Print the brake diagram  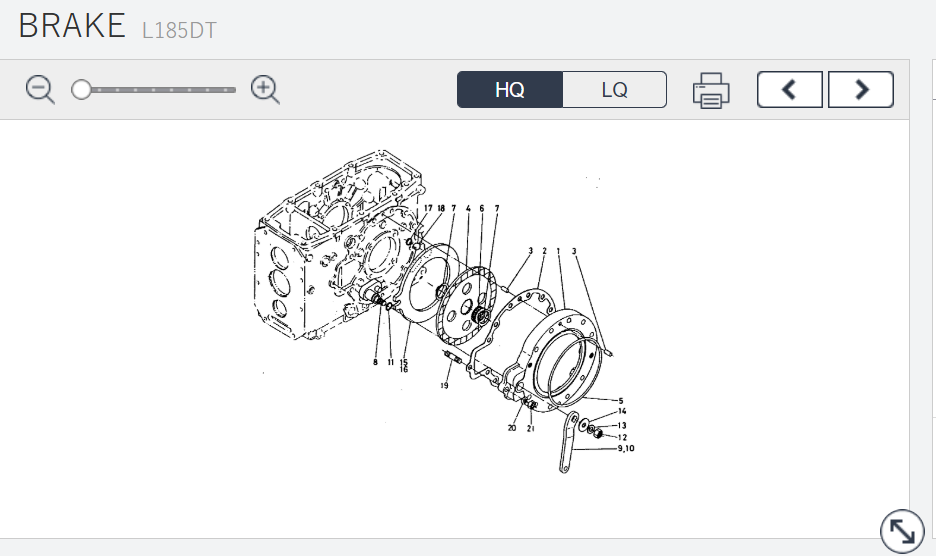tap(711, 90)
